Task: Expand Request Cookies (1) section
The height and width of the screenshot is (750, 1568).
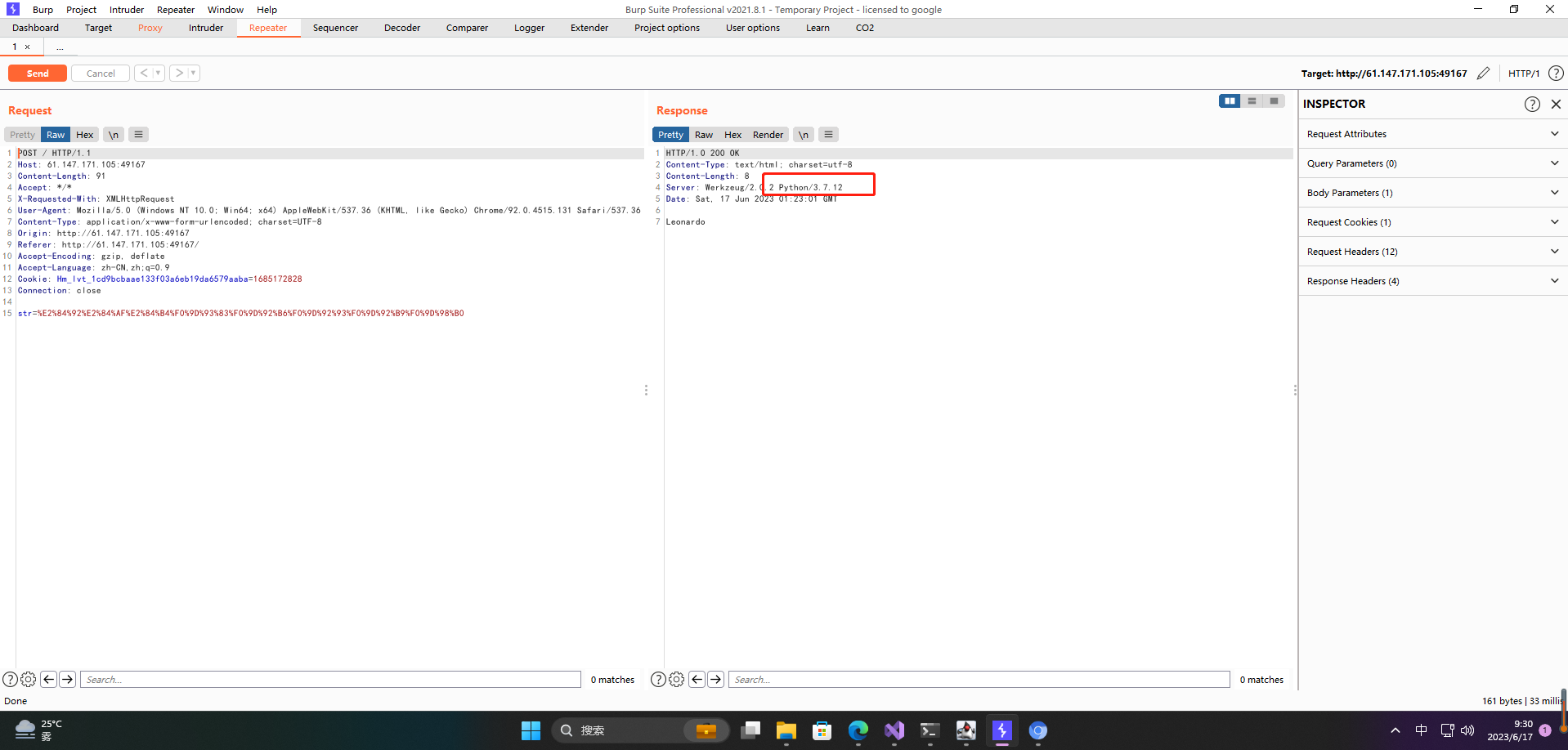Action: click(1432, 222)
